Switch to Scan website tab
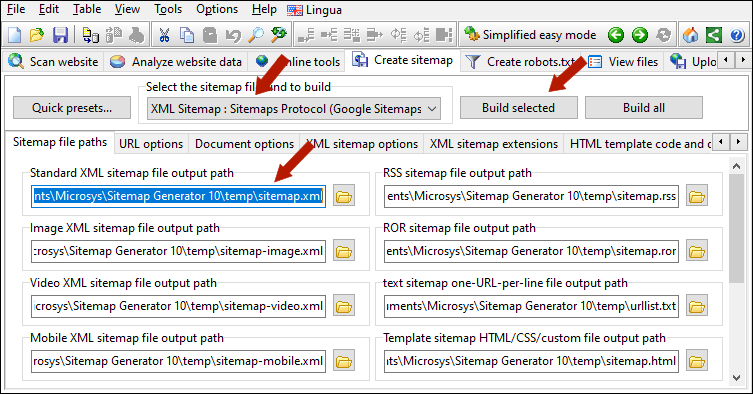Viewport: 753px width, 394px height. pyautogui.click(x=53, y=62)
